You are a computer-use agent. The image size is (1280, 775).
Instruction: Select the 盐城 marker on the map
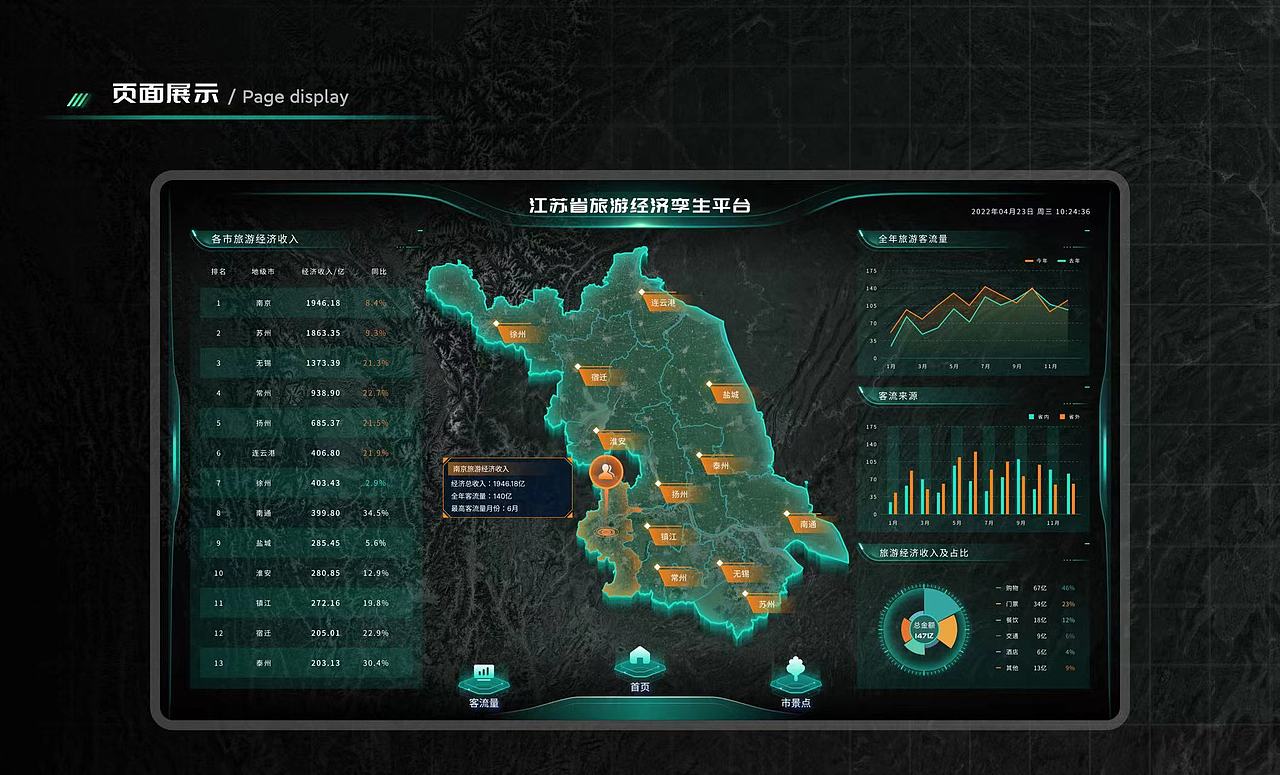pos(731,394)
